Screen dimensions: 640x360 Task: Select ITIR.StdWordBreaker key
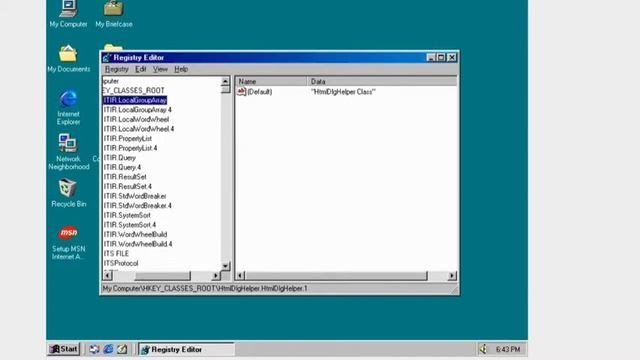pos(135,196)
